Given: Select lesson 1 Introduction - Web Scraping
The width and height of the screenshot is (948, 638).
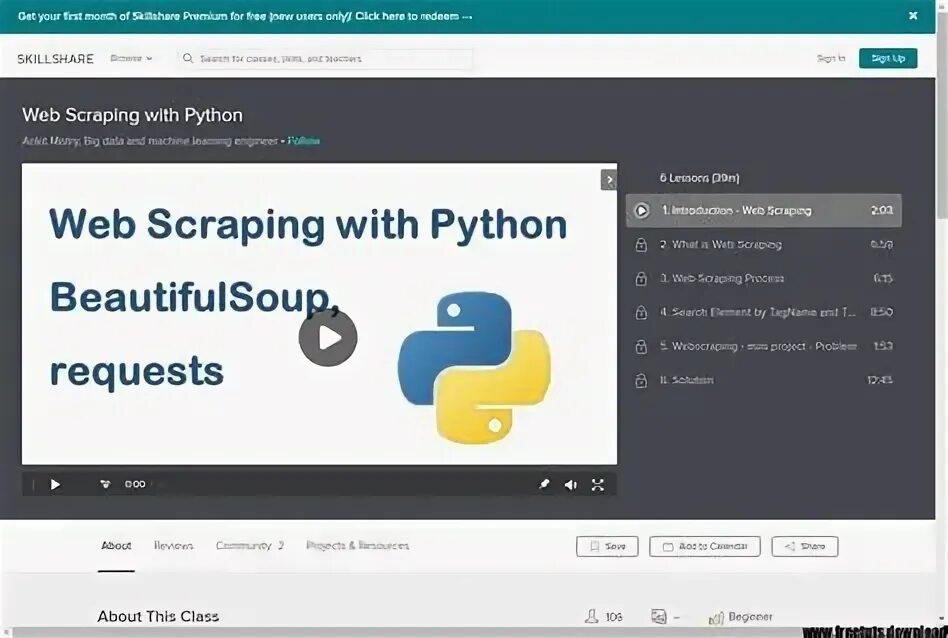Looking at the screenshot, I should click(764, 210).
